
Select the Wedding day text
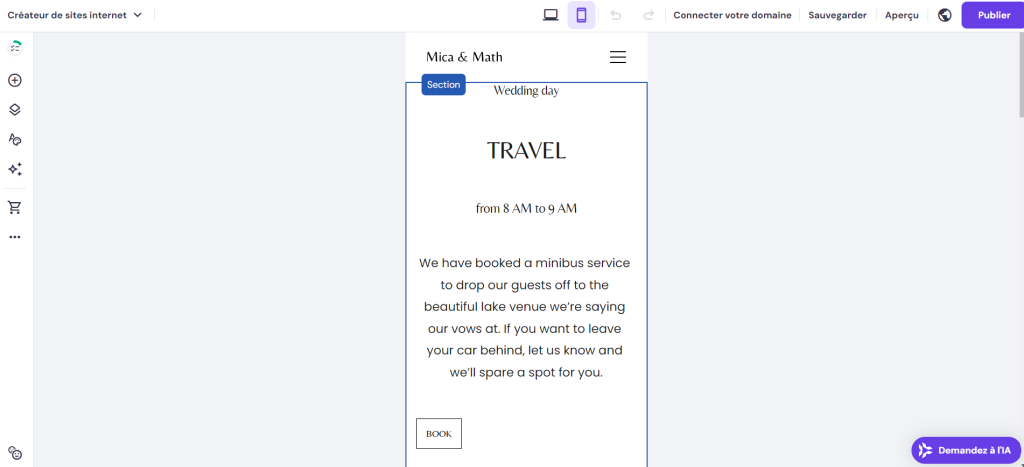pyautogui.click(x=526, y=91)
